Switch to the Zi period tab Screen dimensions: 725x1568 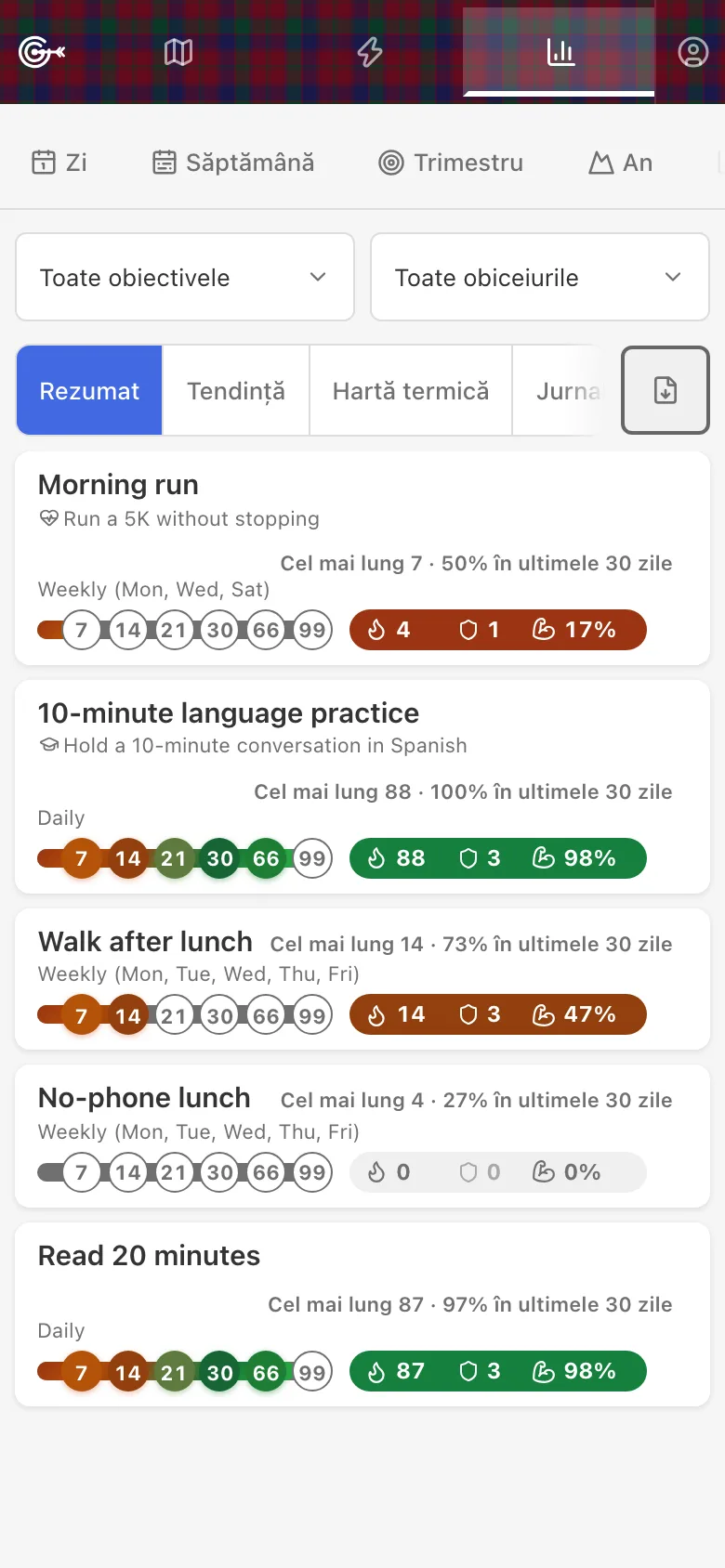click(x=59, y=163)
